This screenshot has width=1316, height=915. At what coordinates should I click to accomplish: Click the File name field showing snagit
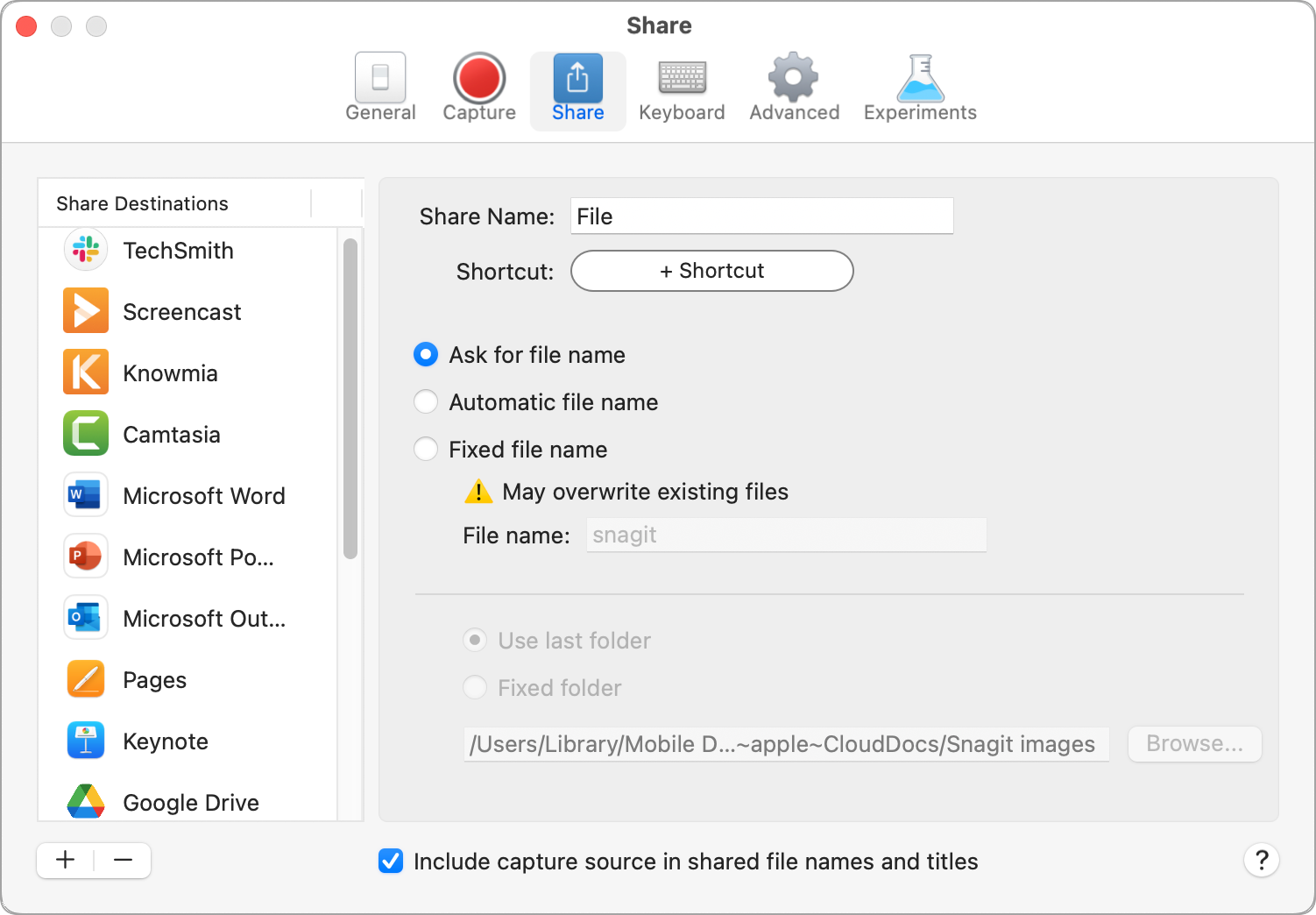pyautogui.click(x=786, y=535)
